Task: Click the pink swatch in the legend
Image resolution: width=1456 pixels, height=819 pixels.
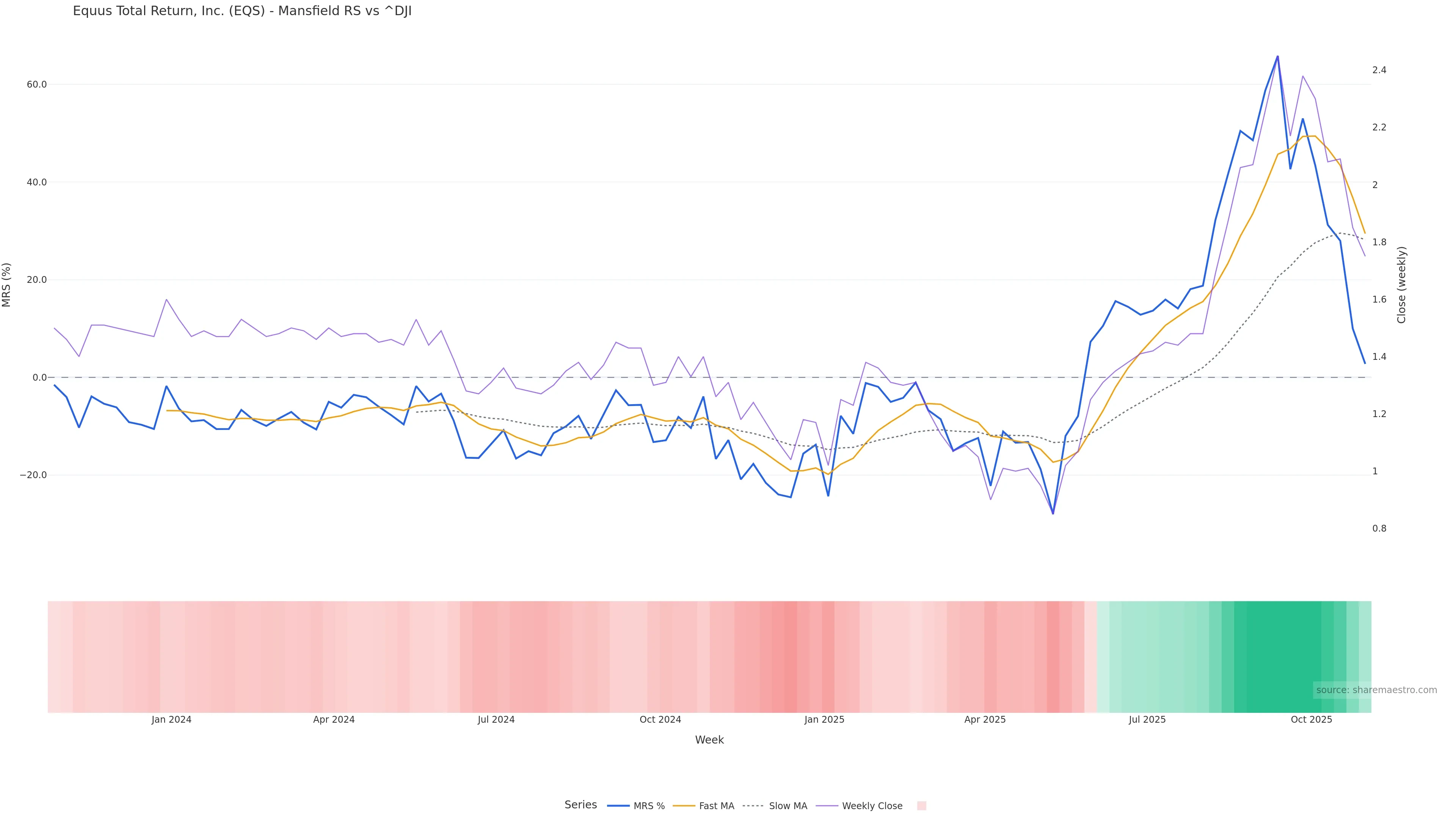Action: 921,806
